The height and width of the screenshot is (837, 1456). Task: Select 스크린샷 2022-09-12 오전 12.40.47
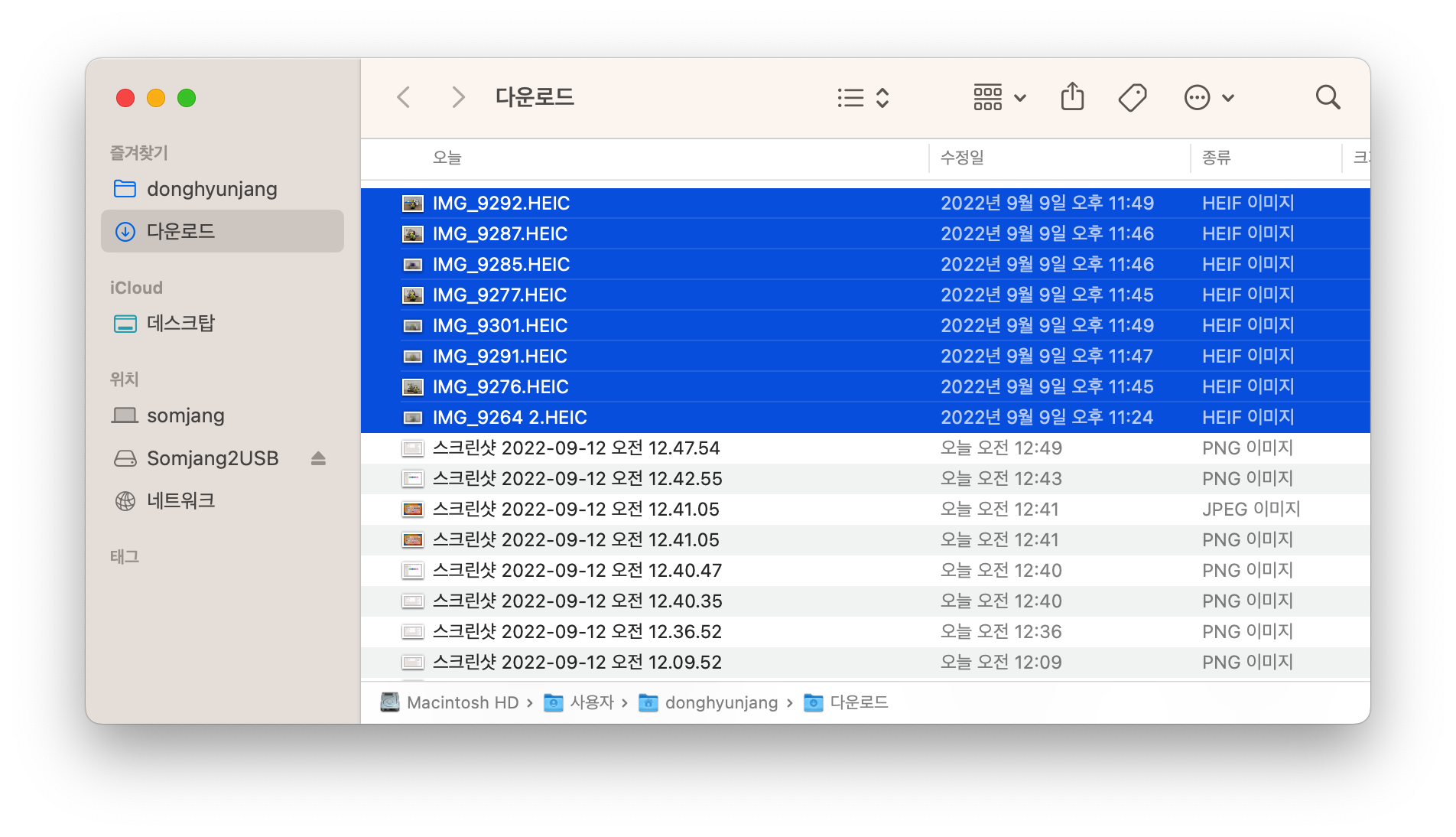[x=866, y=570]
